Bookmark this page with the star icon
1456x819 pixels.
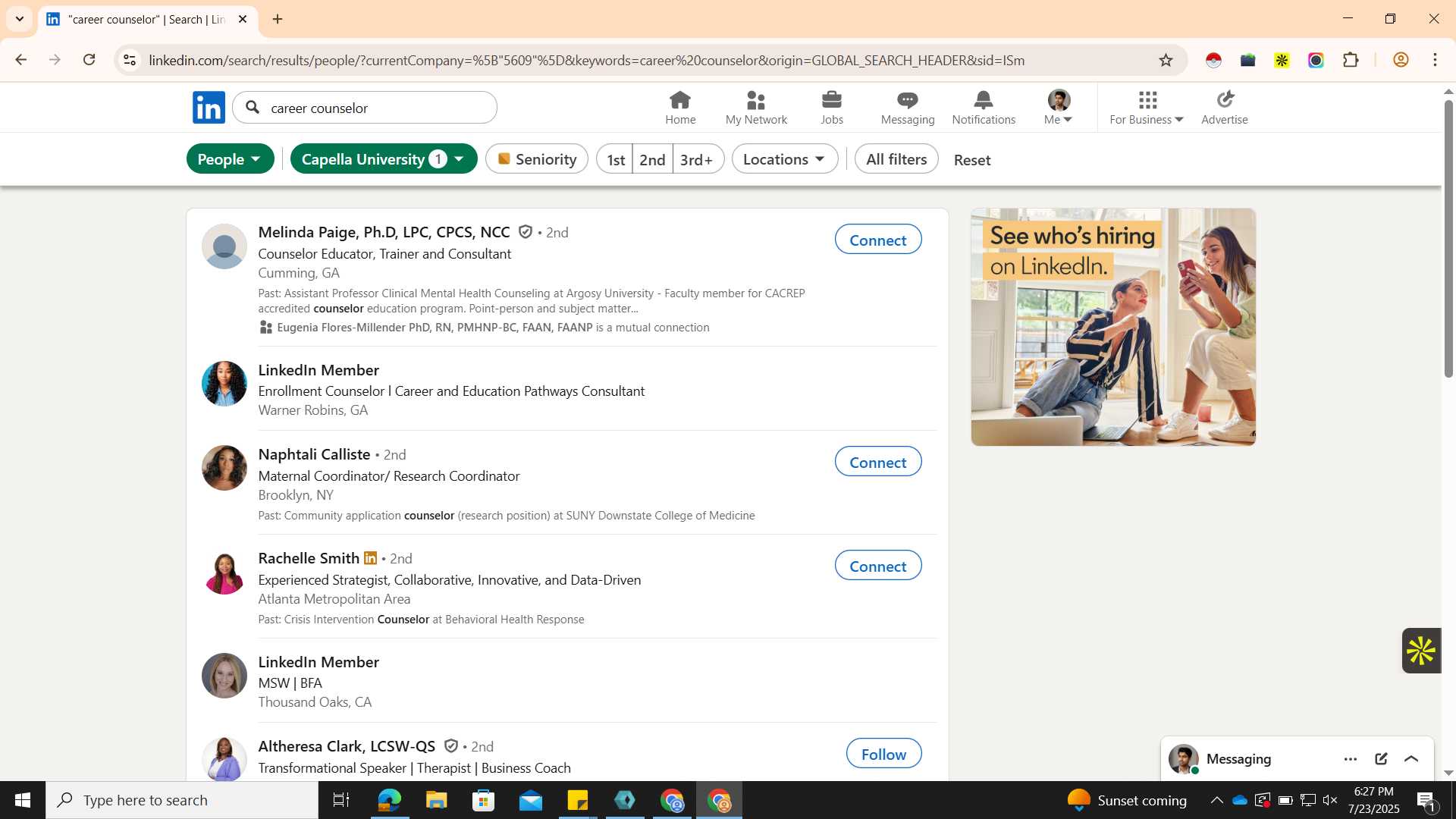click(x=1166, y=60)
